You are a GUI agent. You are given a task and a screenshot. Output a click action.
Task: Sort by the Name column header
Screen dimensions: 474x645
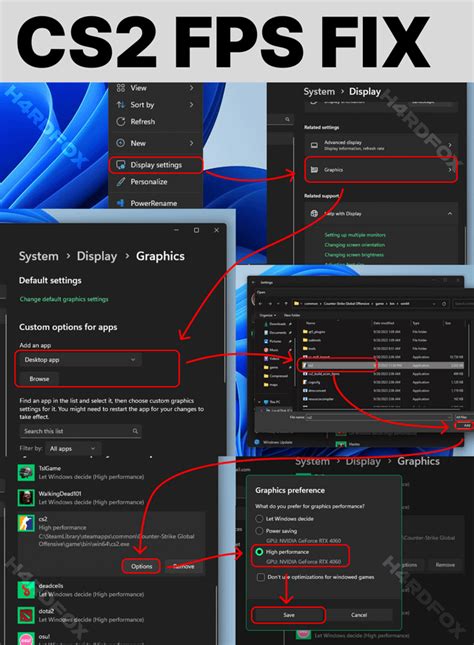coord(311,323)
